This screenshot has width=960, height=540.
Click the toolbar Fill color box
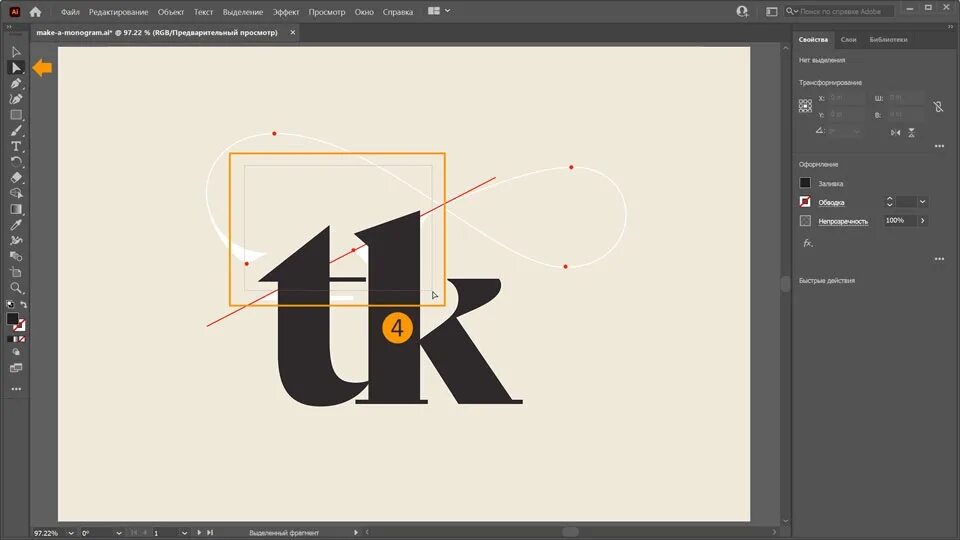click(x=12, y=318)
